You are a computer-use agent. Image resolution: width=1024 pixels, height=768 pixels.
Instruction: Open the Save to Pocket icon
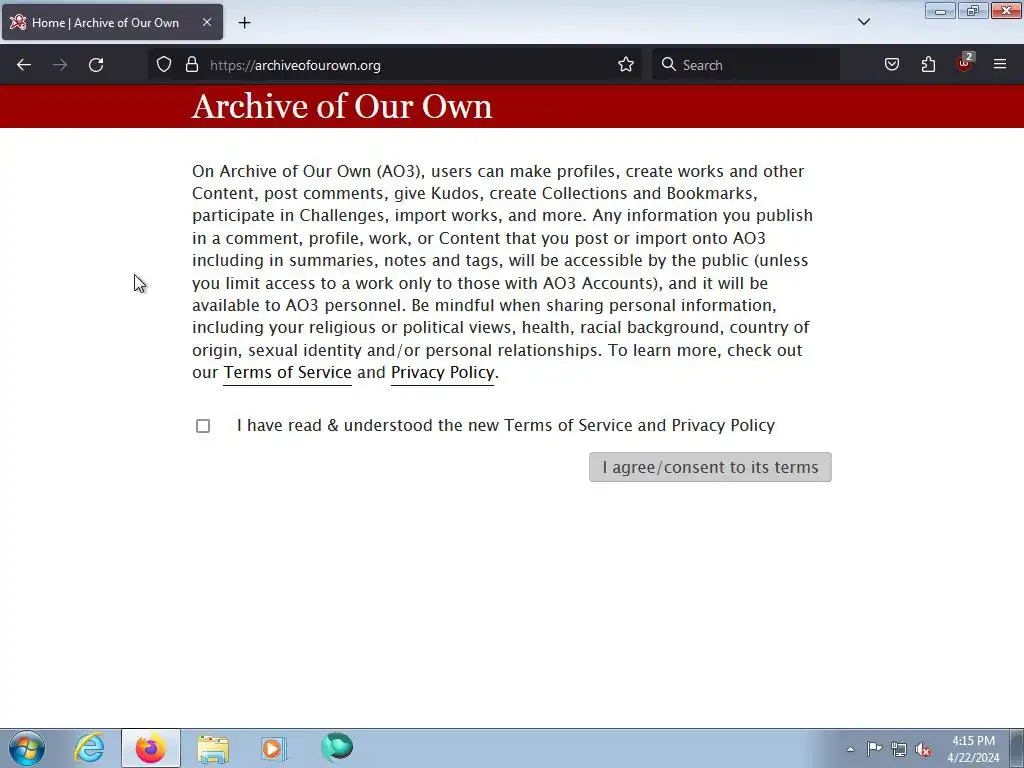pyautogui.click(x=892, y=64)
